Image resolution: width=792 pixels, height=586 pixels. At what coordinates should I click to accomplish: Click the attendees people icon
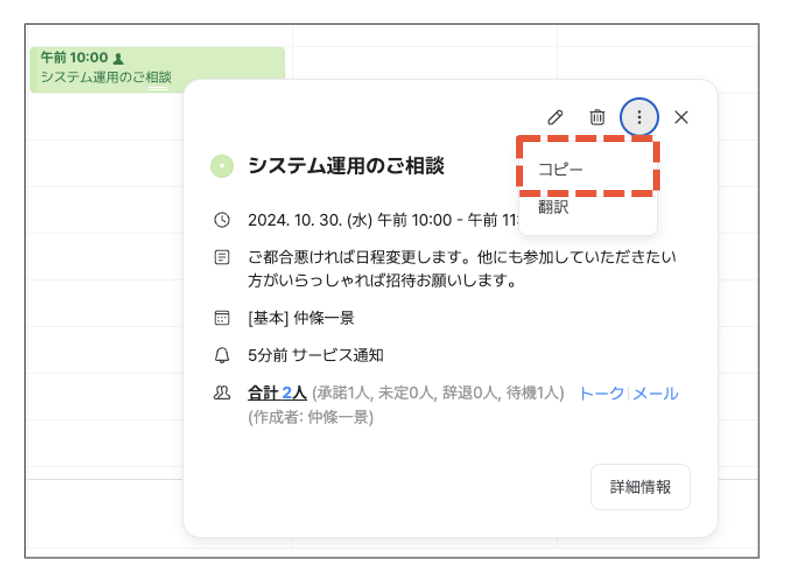pyautogui.click(x=222, y=393)
